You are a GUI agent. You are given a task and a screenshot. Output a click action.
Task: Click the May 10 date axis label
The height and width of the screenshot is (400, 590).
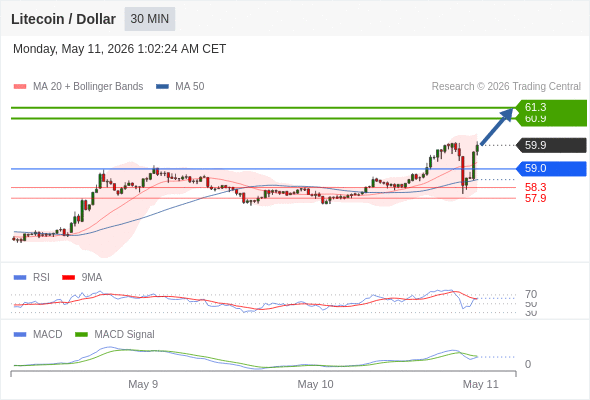click(x=315, y=384)
